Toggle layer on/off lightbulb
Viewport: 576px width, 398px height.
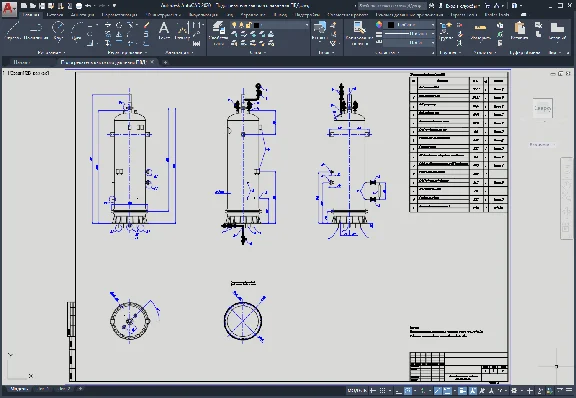click(234, 25)
